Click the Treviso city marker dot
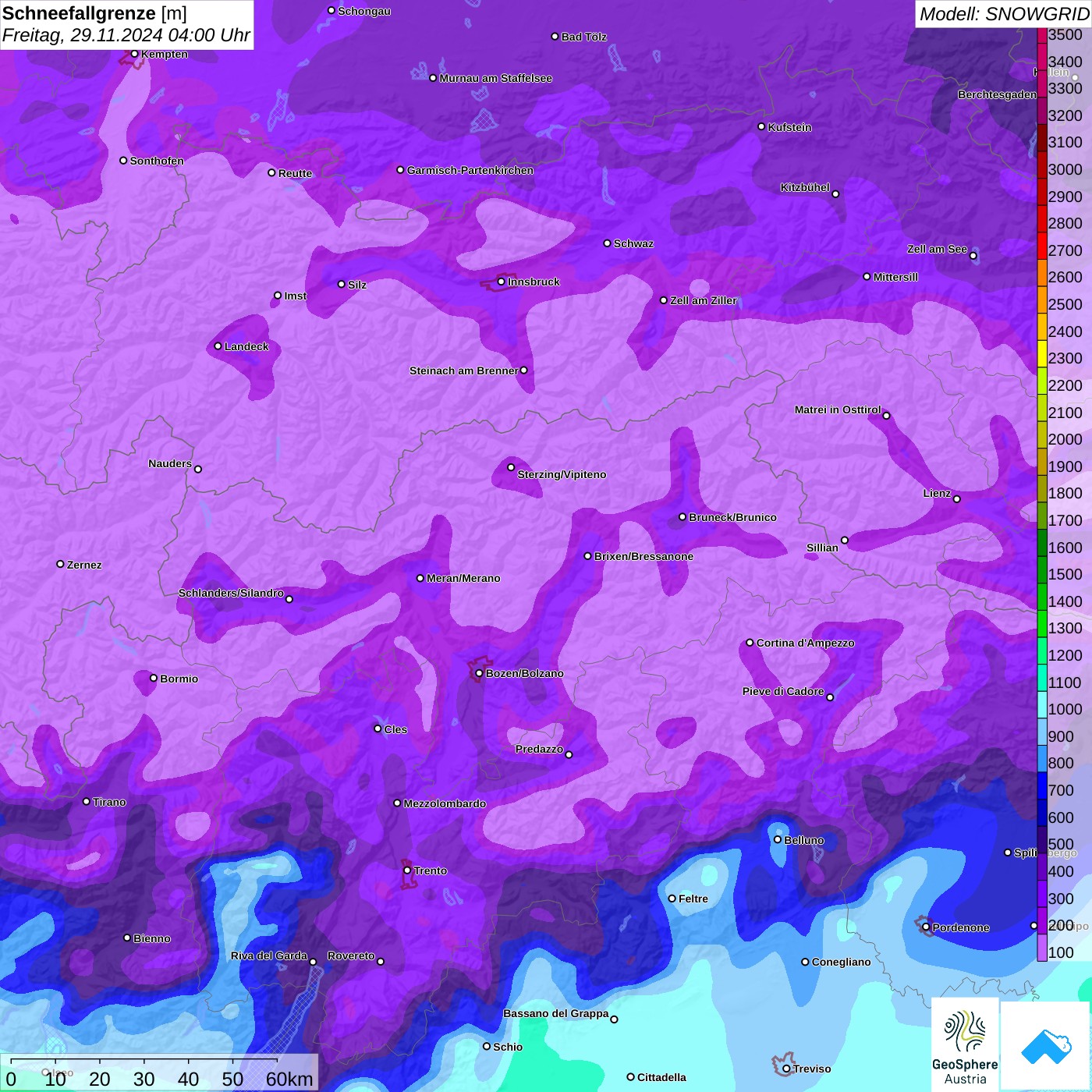 tap(786, 1069)
